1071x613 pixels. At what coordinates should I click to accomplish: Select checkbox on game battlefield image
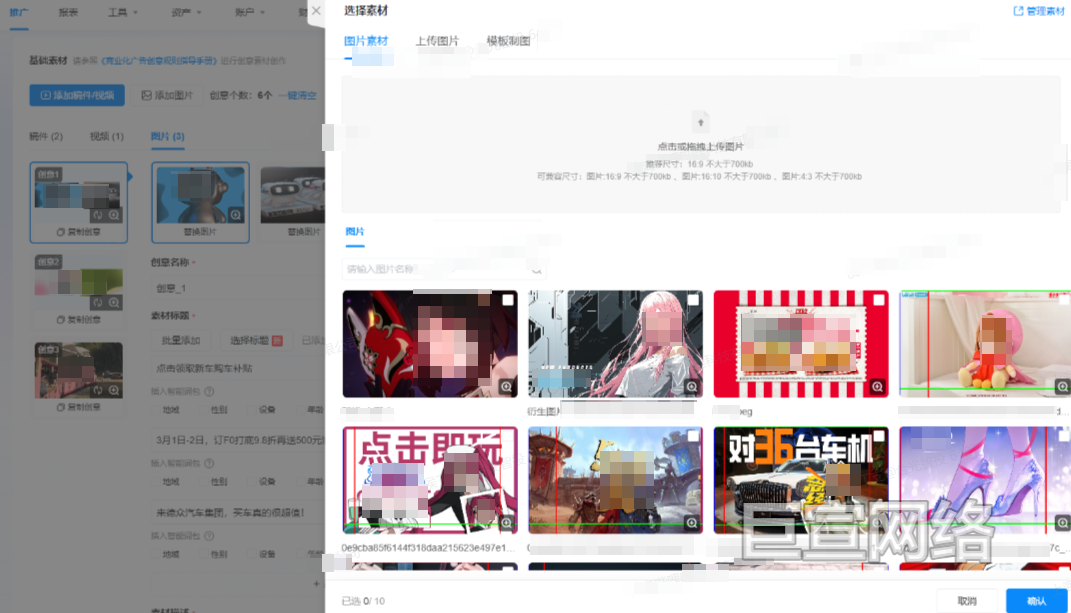pyautogui.click(x=693, y=436)
